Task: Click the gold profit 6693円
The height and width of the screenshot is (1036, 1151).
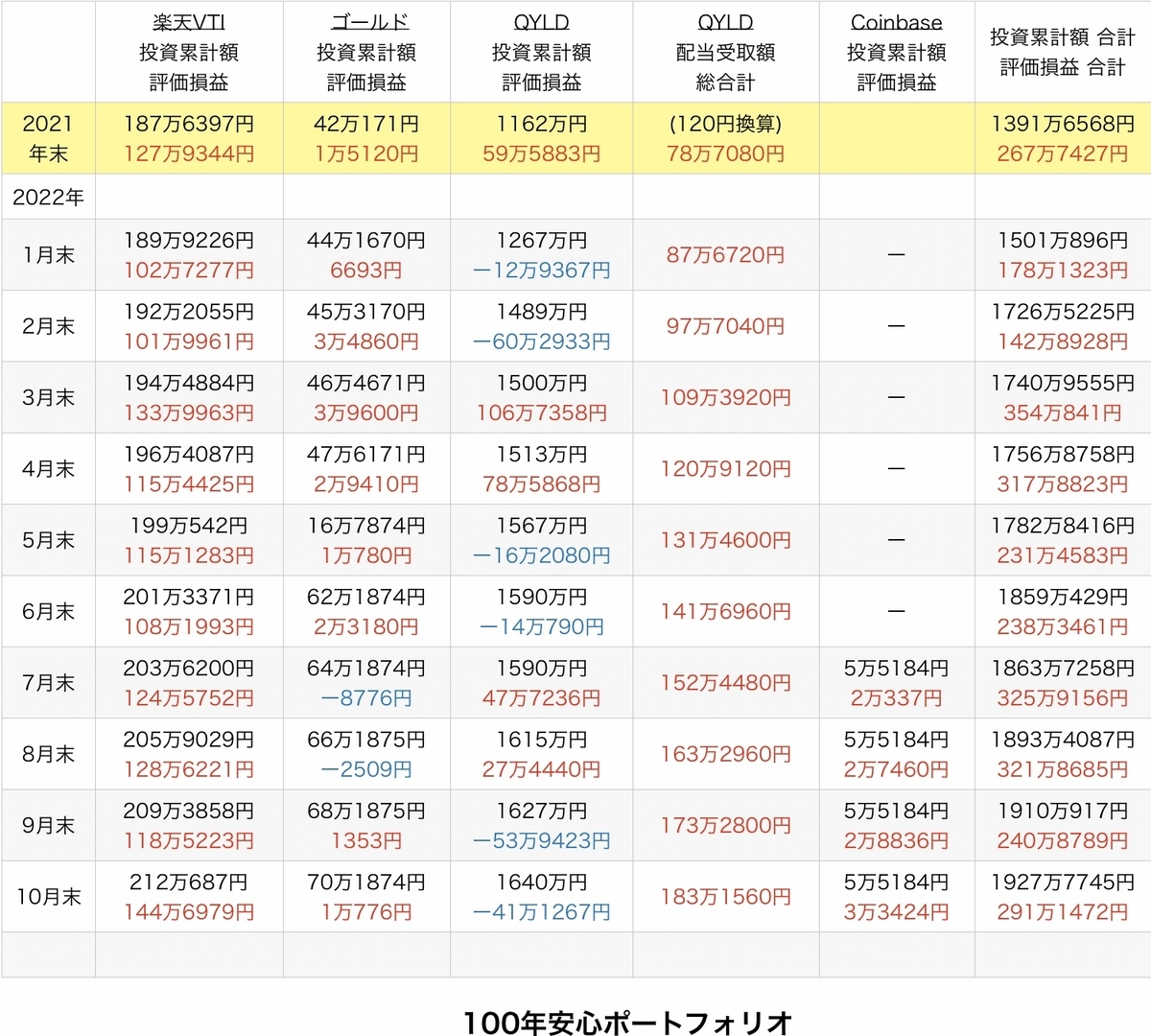Action: coord(366,271)
